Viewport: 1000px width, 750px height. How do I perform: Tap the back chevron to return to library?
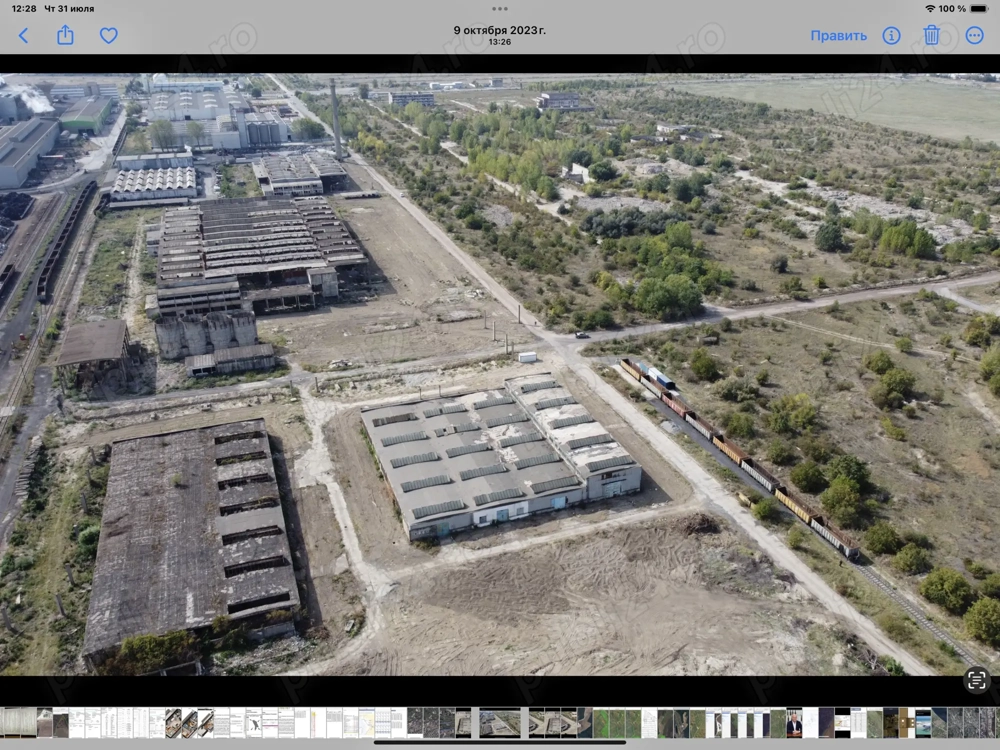click(x=22, y=35)
